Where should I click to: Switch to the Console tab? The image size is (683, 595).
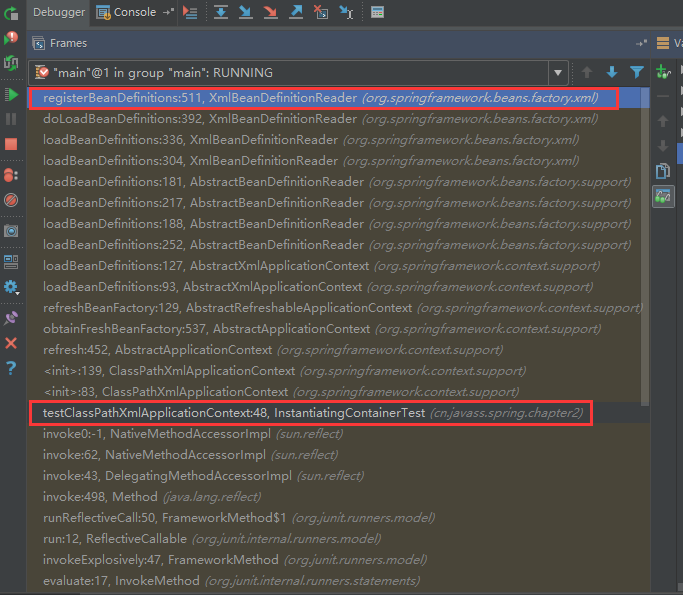click(135, 12)
